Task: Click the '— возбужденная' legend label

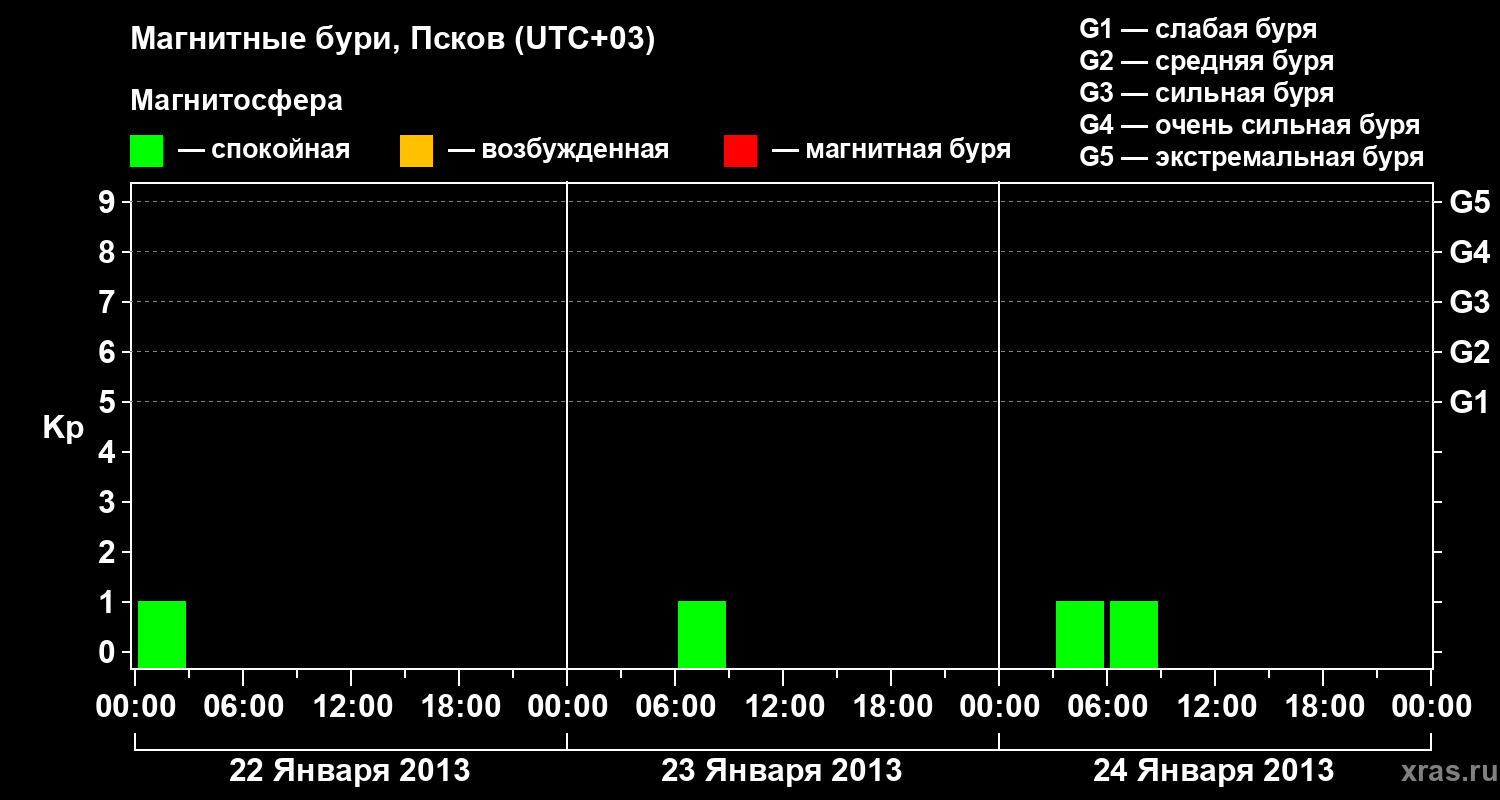Action: (558, 150)
